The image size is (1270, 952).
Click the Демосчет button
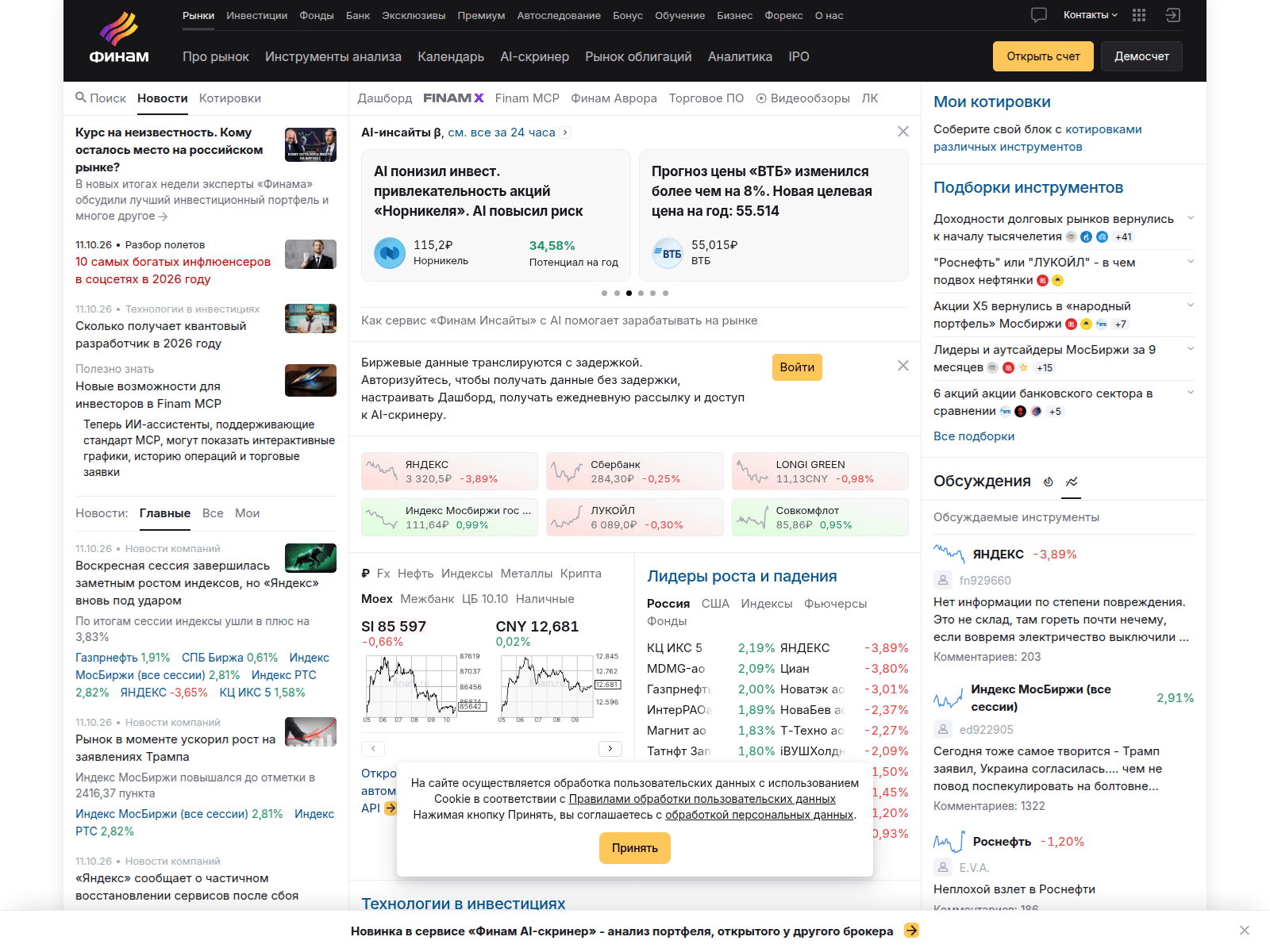[x=1141, y=56]
